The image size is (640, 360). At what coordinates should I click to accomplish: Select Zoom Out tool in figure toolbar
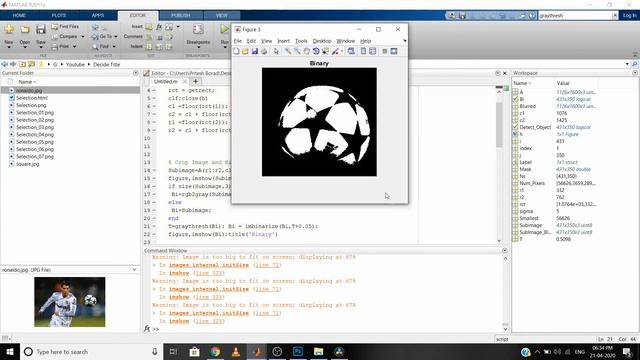pyautogui.click(x=297, y=51)
